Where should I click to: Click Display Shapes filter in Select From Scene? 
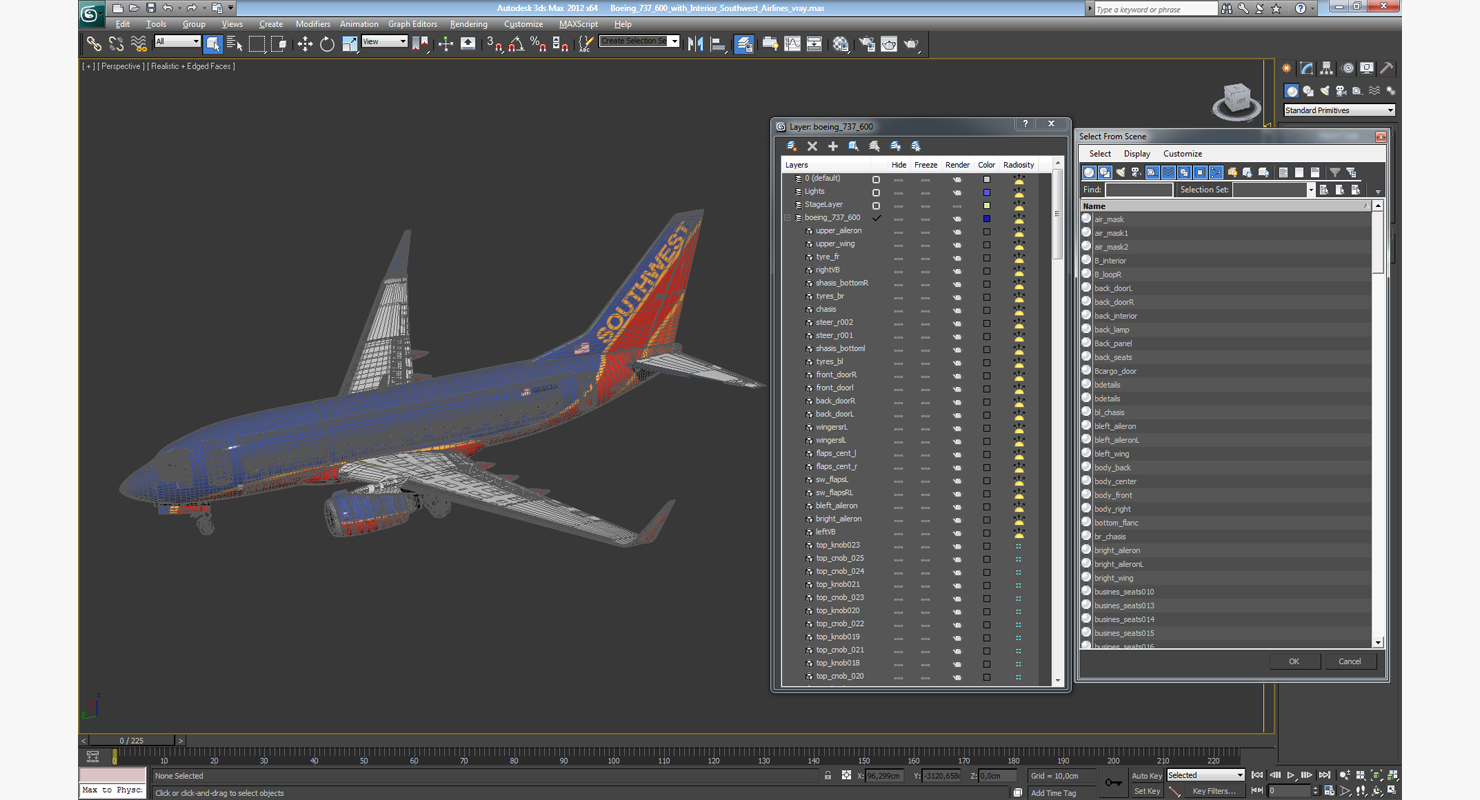tap(1105, 172)
